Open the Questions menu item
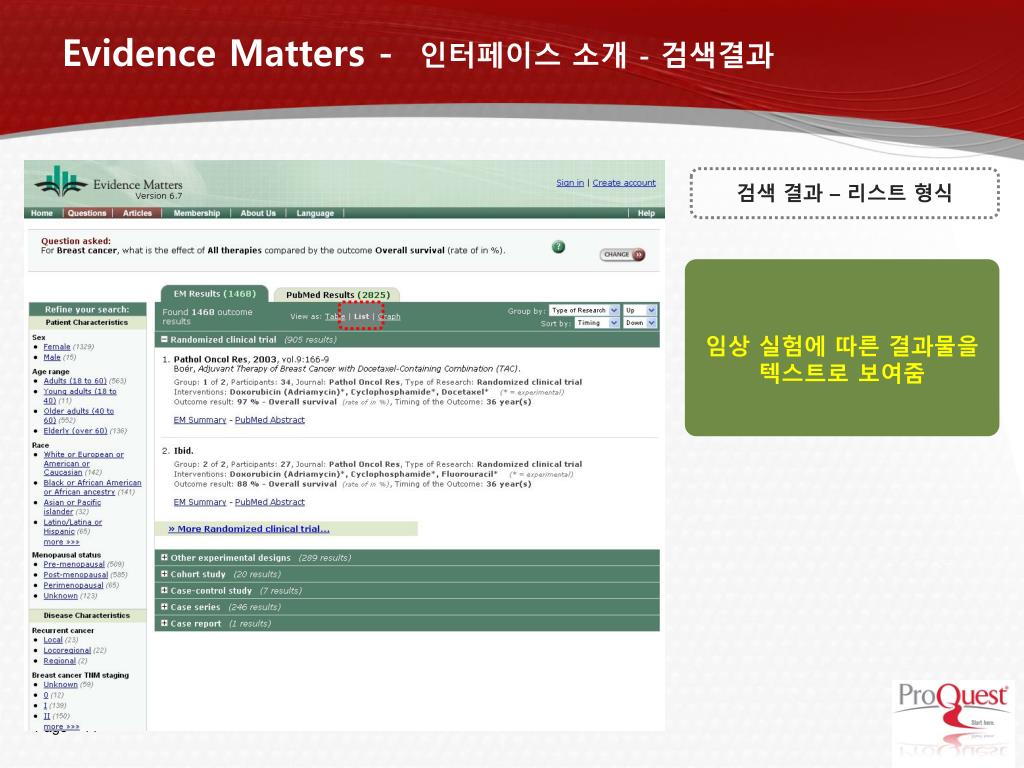 pos(87,213)
